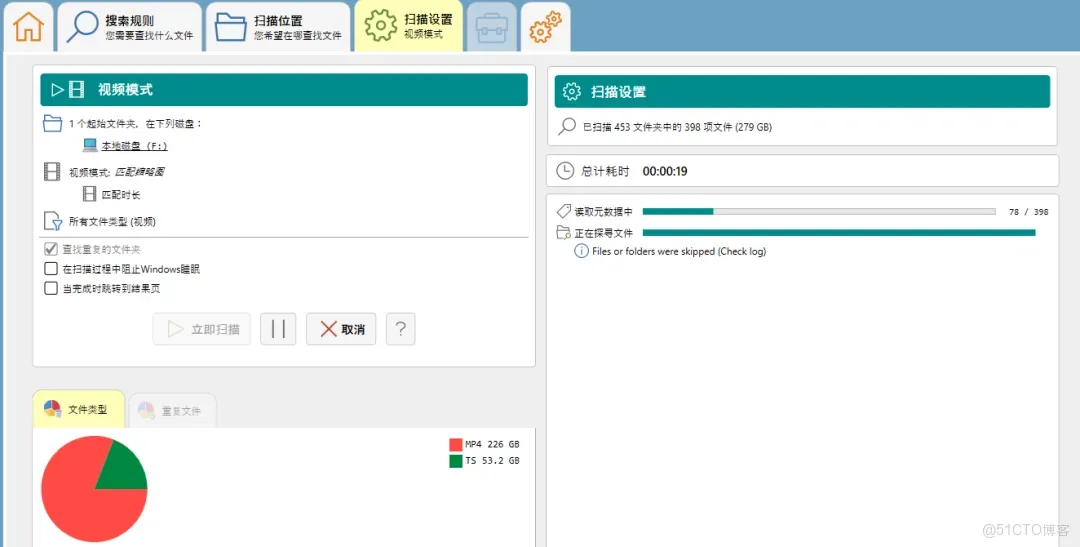Select the MP4 226 GB legend text

click(492, 444)
